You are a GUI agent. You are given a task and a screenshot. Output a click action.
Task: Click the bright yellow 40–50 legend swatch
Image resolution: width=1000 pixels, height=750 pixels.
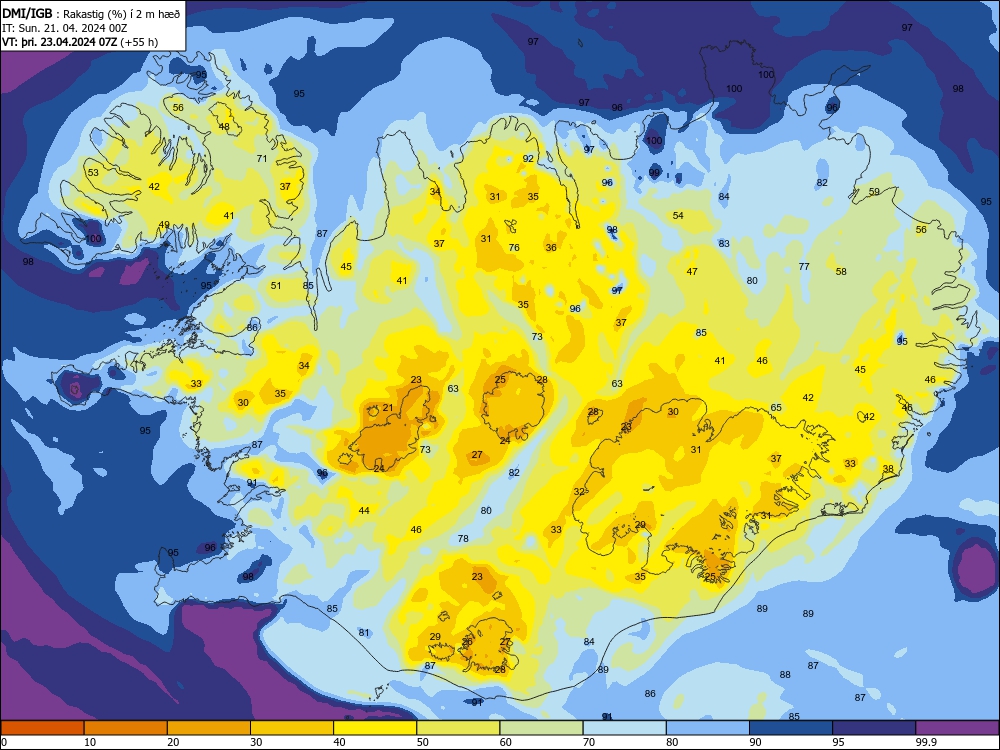(x=375, y=728)
